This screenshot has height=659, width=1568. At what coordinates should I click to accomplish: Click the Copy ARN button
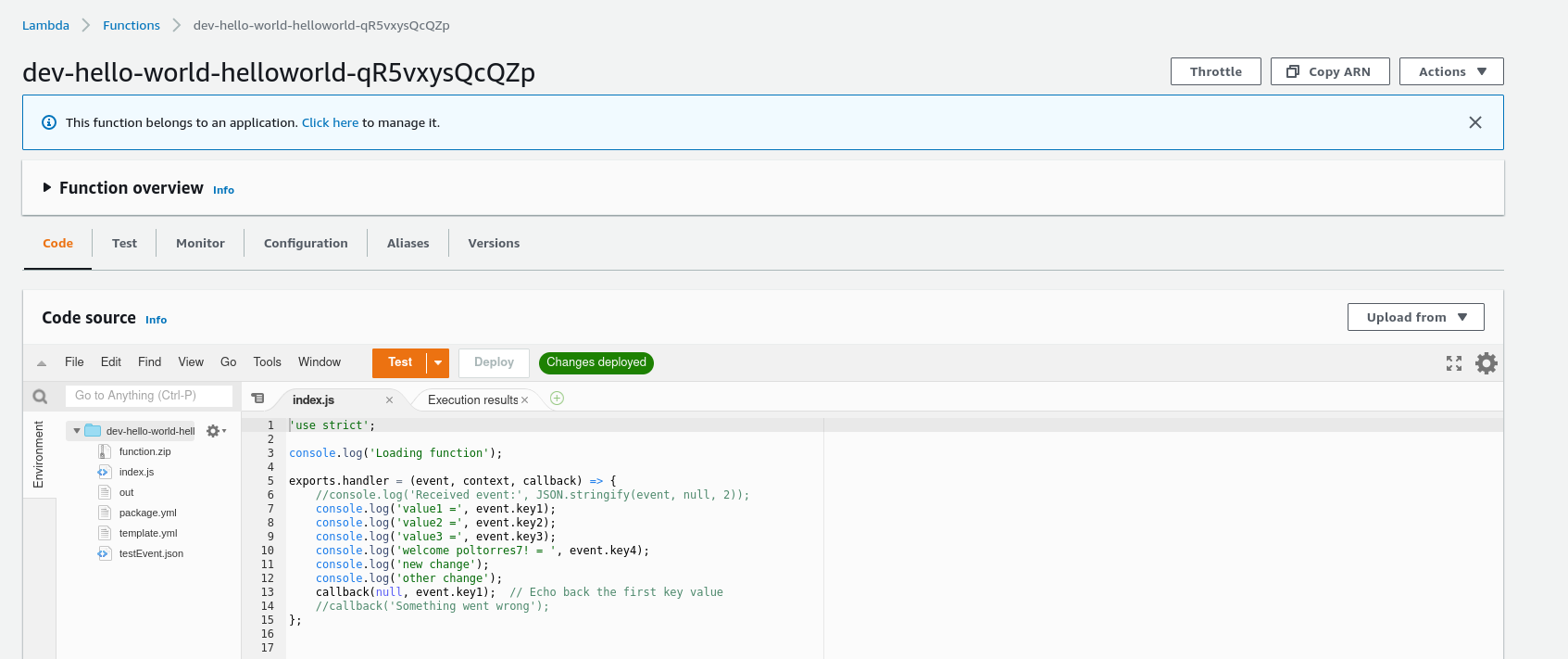click(1330, 71)
